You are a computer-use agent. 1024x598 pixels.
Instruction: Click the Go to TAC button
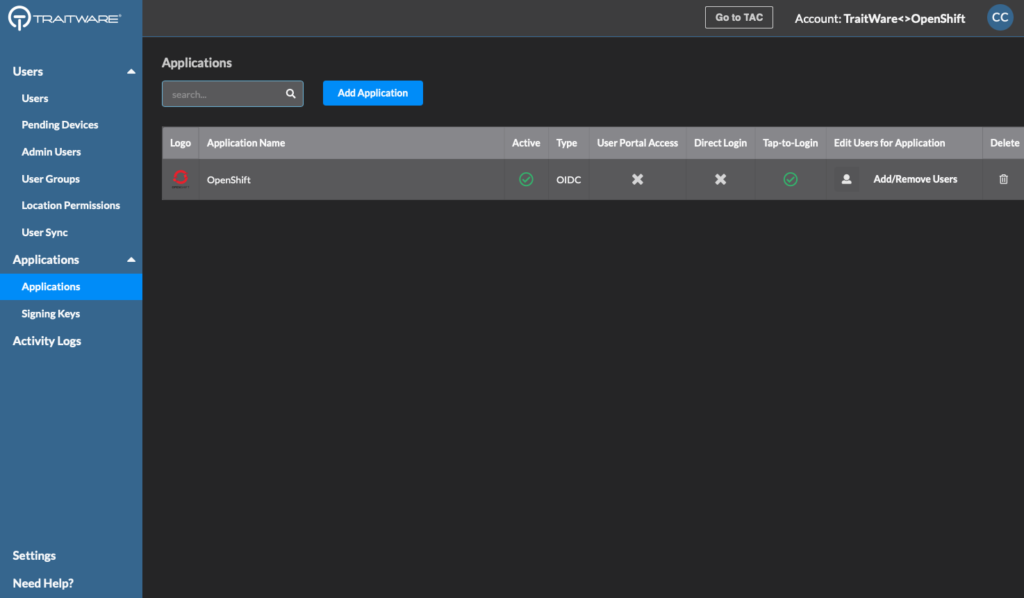pyautogui.click(x=739, y=18)
